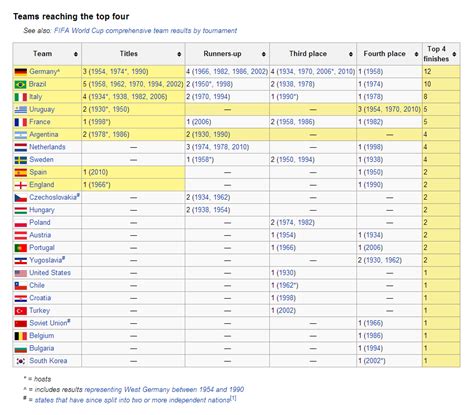The height and width of the screenshot is (415, 474).
Task: Click the Uruguay flag icon
Action: [x=21, y=110]
